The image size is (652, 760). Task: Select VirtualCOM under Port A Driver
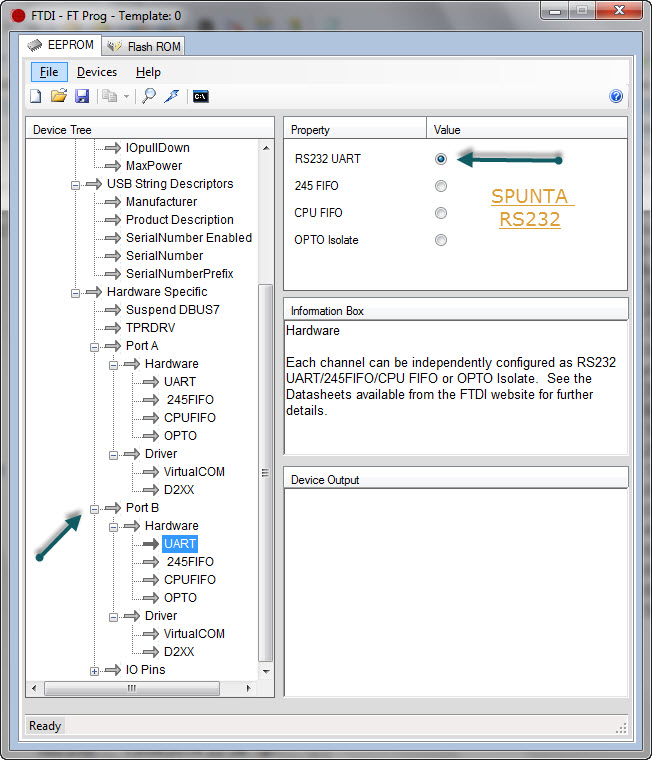[194, 472]
